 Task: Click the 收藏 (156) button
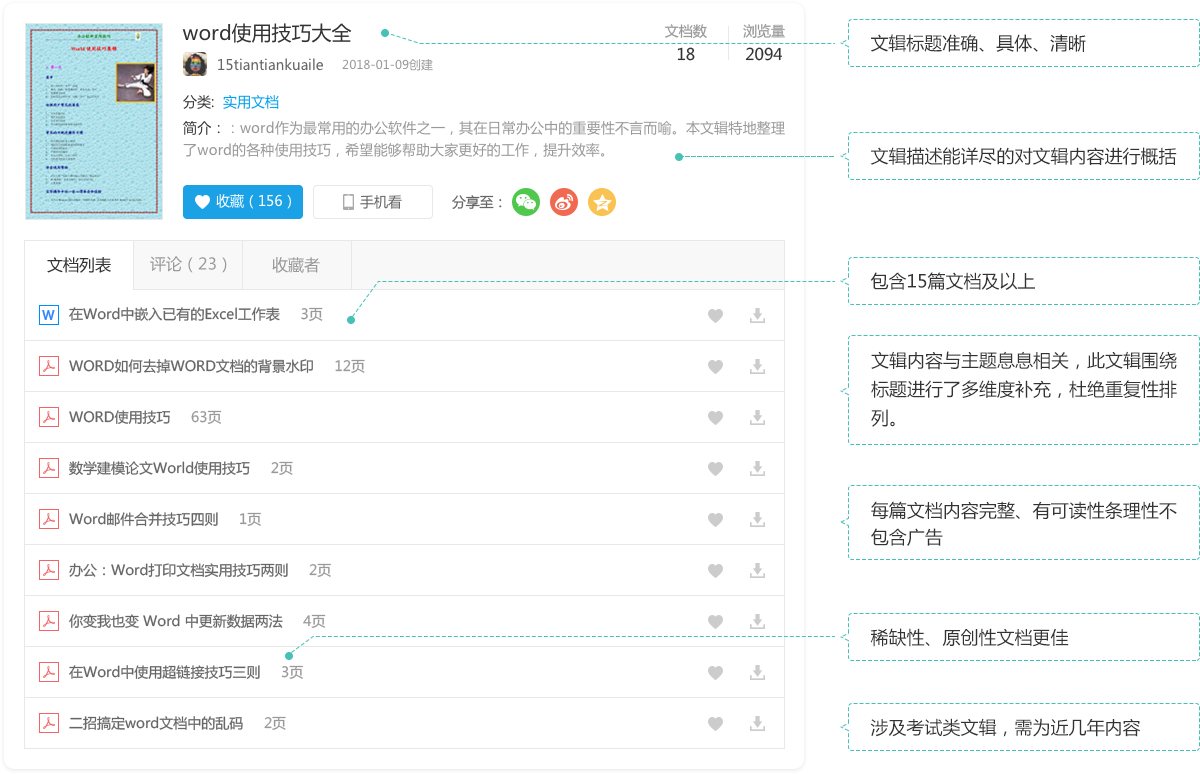(x=243, y=202)
